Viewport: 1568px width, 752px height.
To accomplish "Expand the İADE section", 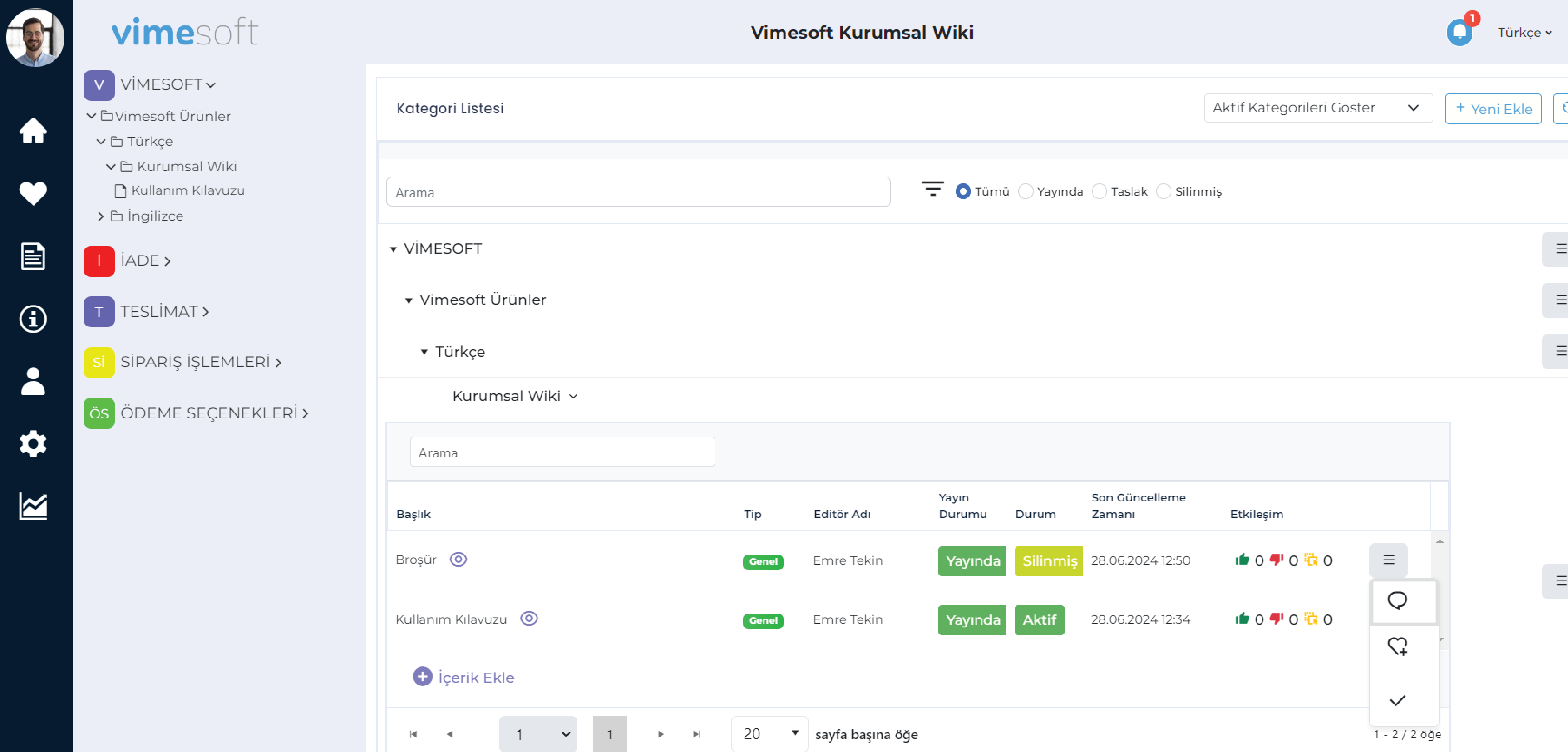I will point(168,261).
